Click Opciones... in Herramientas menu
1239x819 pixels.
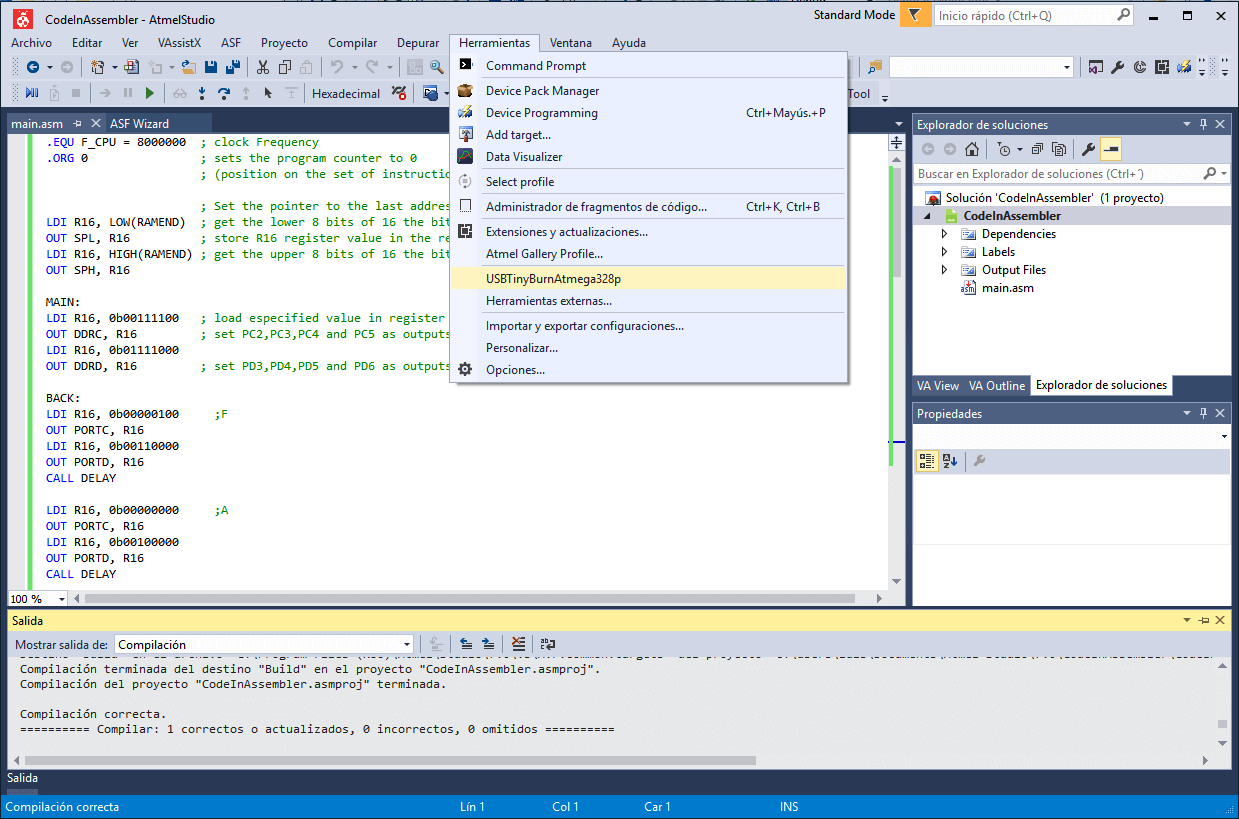click(649, 370)
